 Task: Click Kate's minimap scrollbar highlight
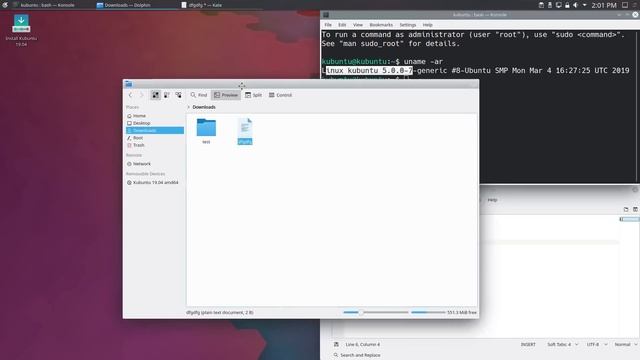pyautogui.click(x=629, y=219)
